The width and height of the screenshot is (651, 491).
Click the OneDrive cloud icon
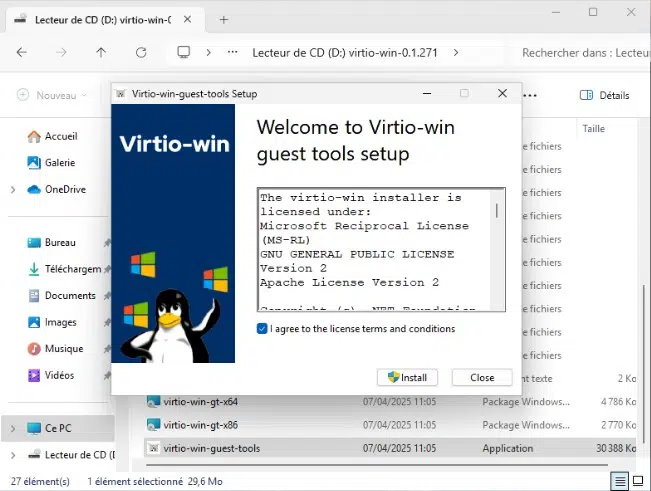pyautogui.click(x=34, y=189)
